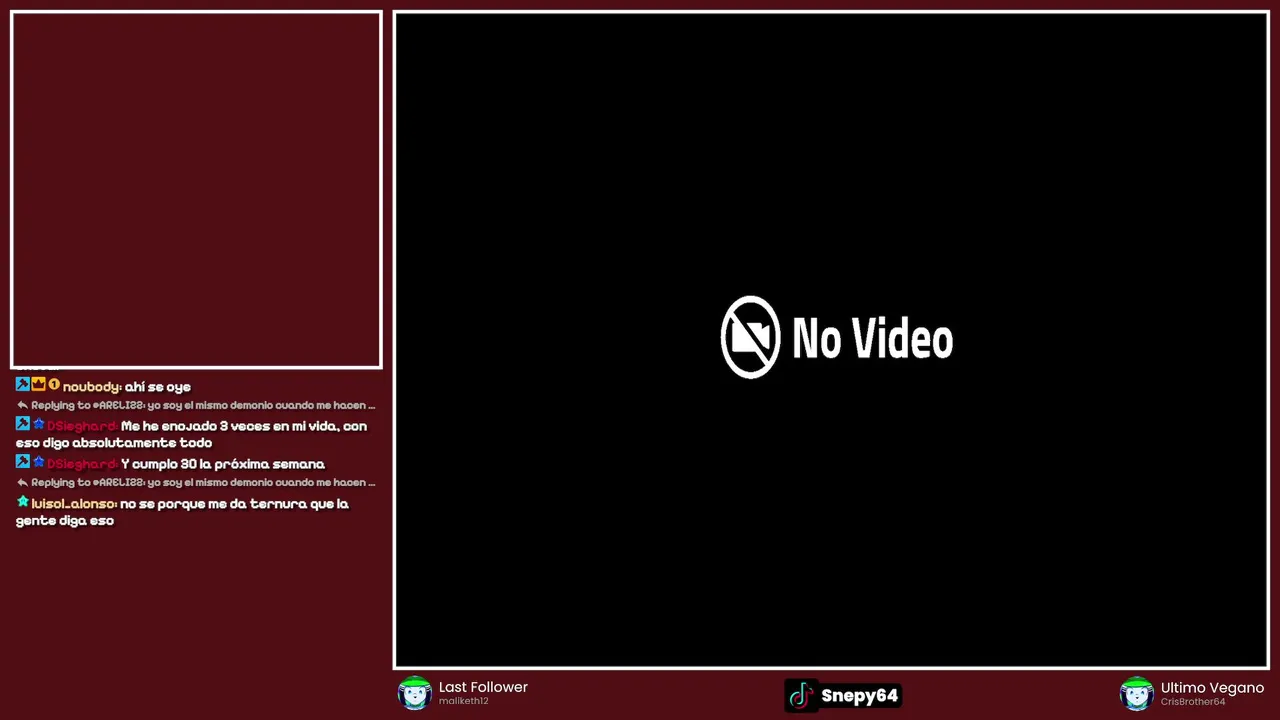Click the TikTok logo beside Snepy64
This screenshot has width=1280, height=720.
pos(801,695)
